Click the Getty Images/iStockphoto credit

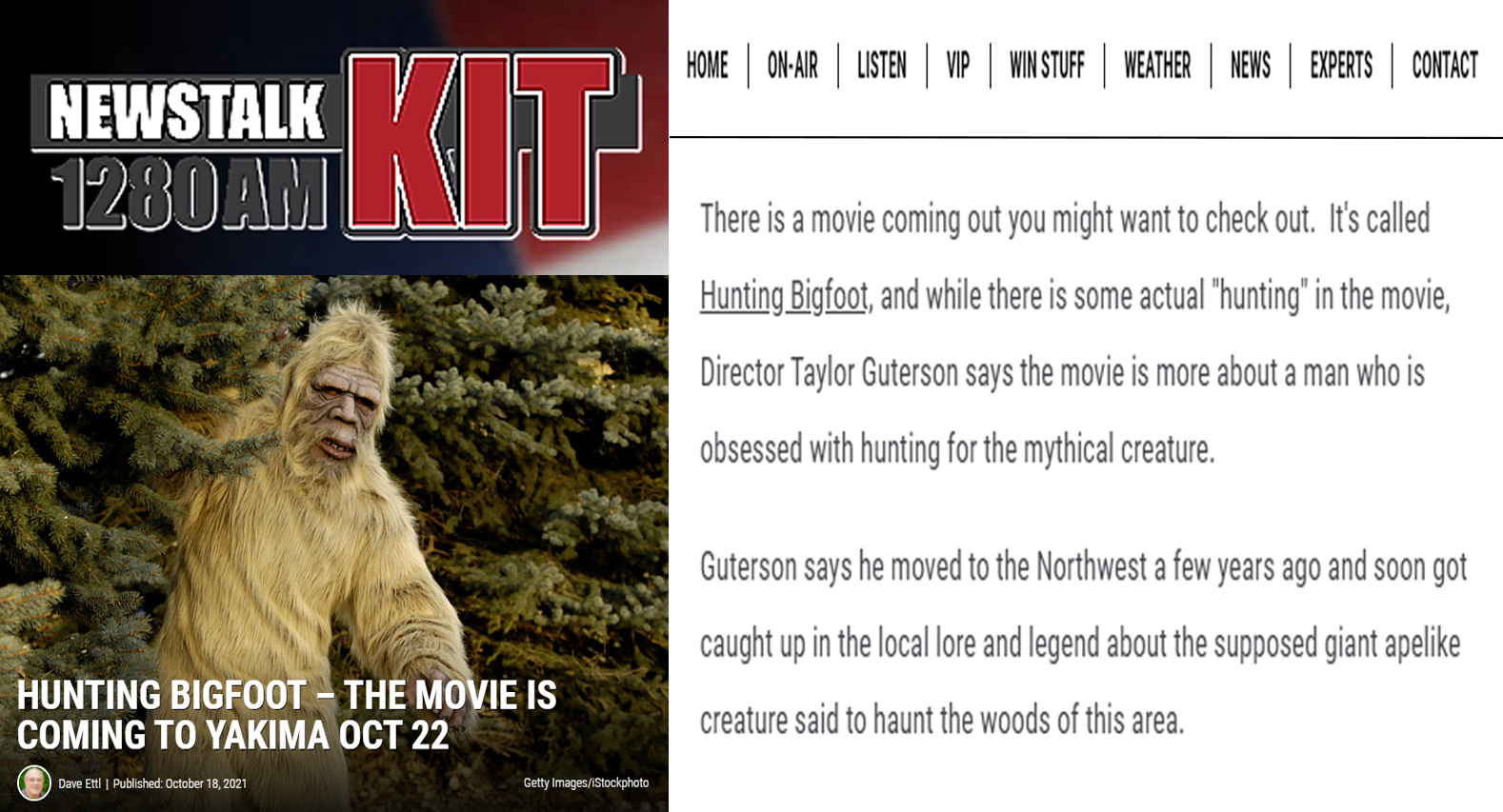[x=586, y=782]
